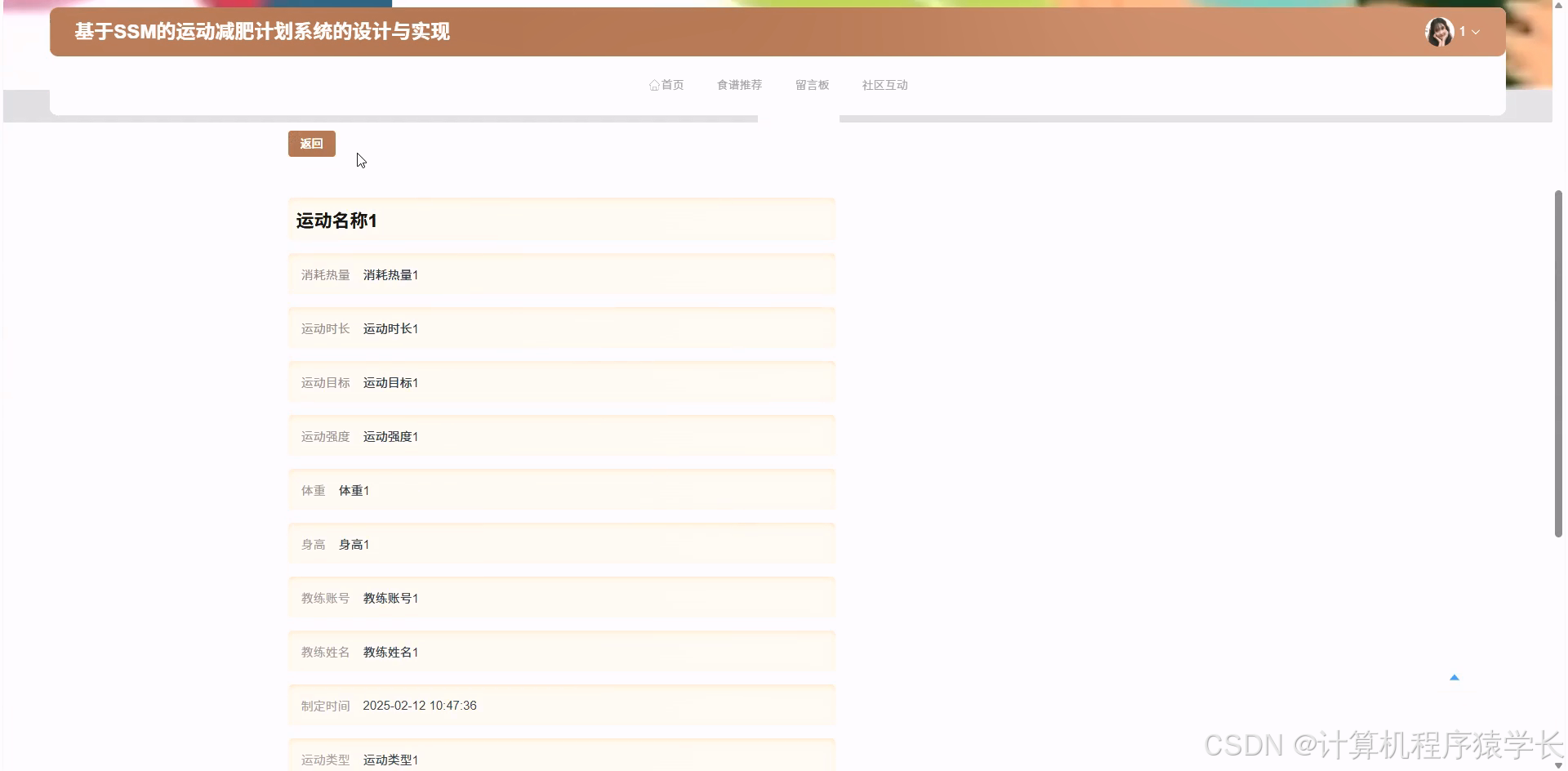Click the 运动强度1 info row
Image resolution: width=1568 pixels, height=771 pixels.
[390, 436]
